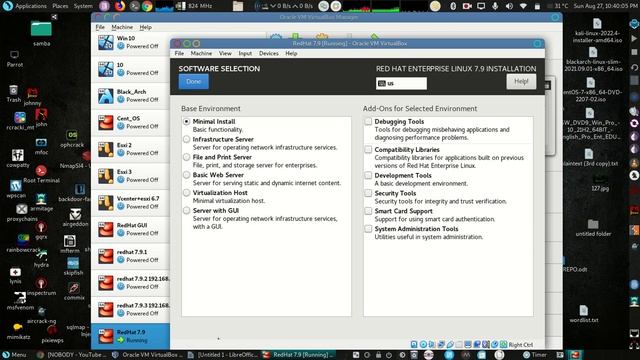This screenshot has height=360, width=640.
Task: Click Bluetooth icon in system tray
Action: point(453,6)
